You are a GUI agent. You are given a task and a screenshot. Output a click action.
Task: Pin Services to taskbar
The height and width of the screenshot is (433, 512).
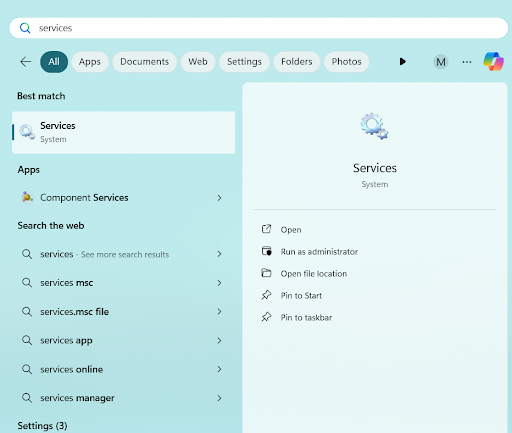click(x=306, y=317)
